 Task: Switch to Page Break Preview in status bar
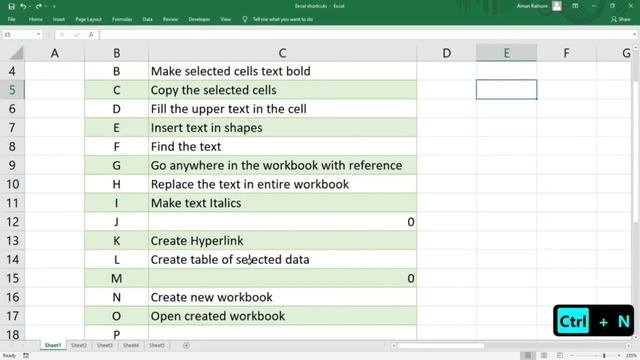tap(560, 356)
